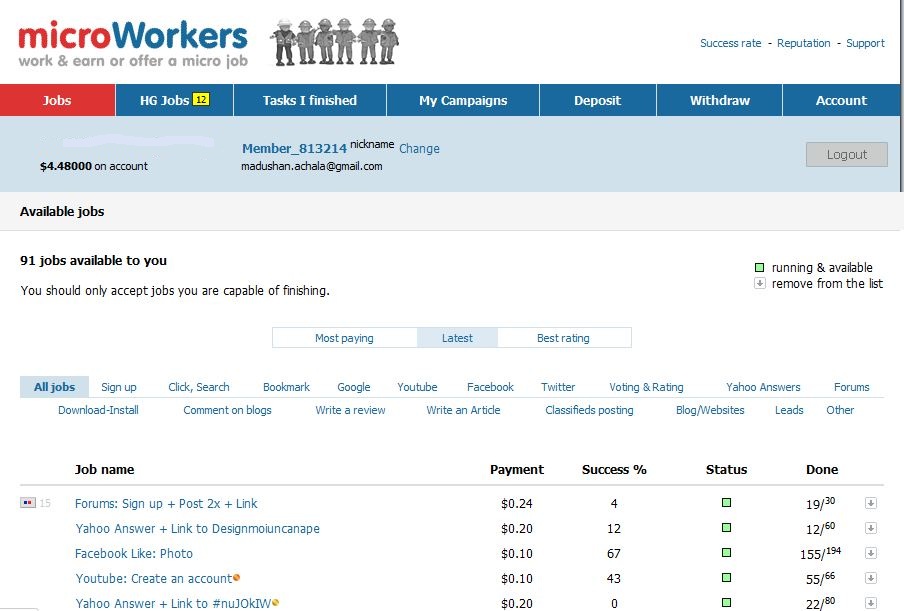Click status square for Yahoo Answer Designmoiuncanape
Image resolution: width=904 pixels, height=611 pixels.
tap(726, 527)
